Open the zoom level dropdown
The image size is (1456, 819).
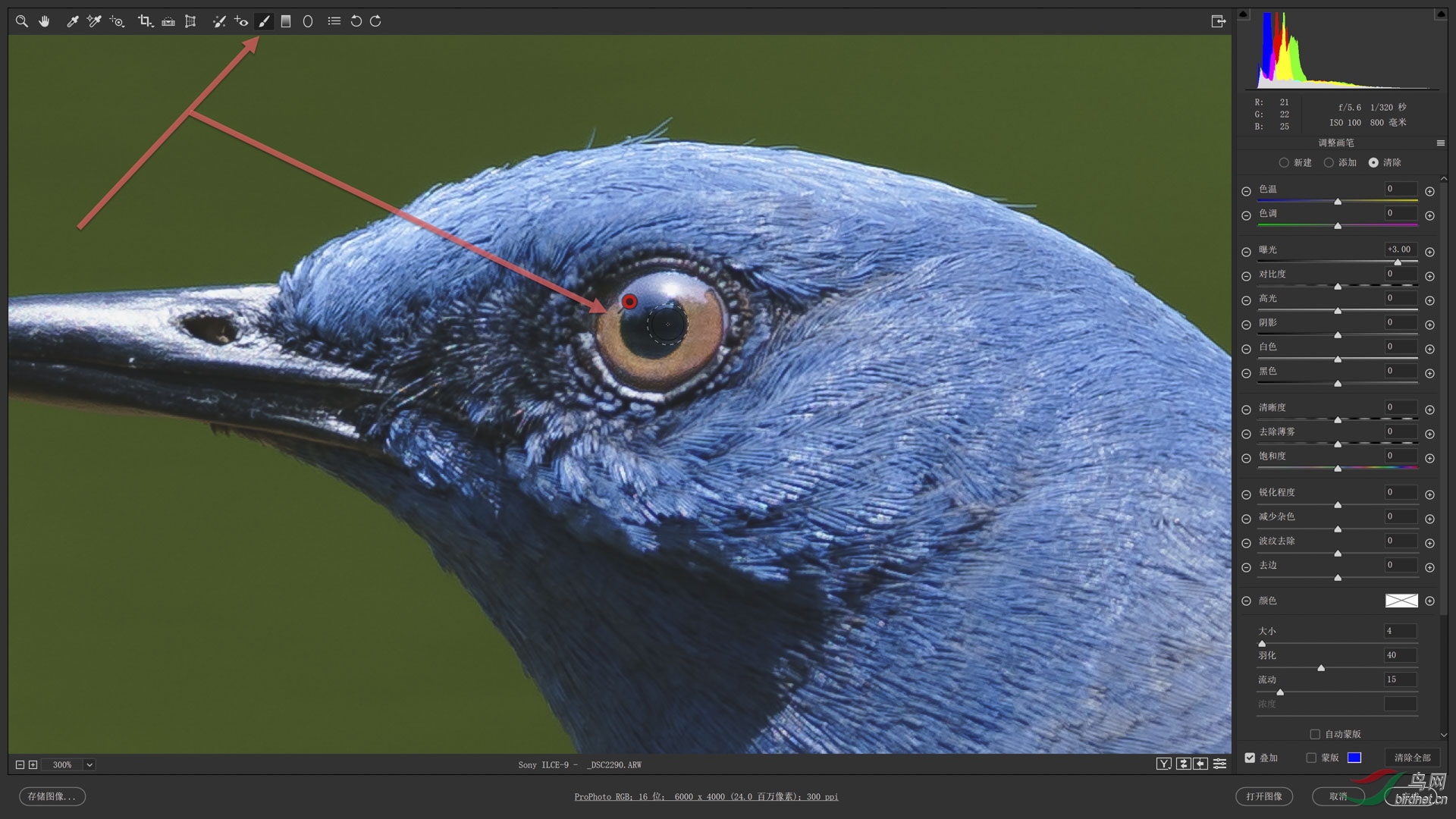tap(89, 764)
